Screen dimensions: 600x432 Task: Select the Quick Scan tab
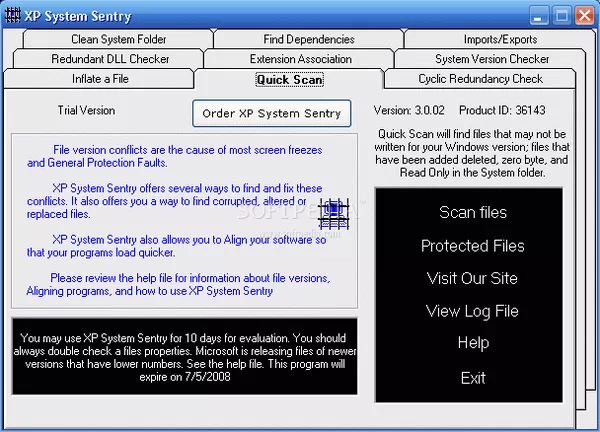(288, 79)
